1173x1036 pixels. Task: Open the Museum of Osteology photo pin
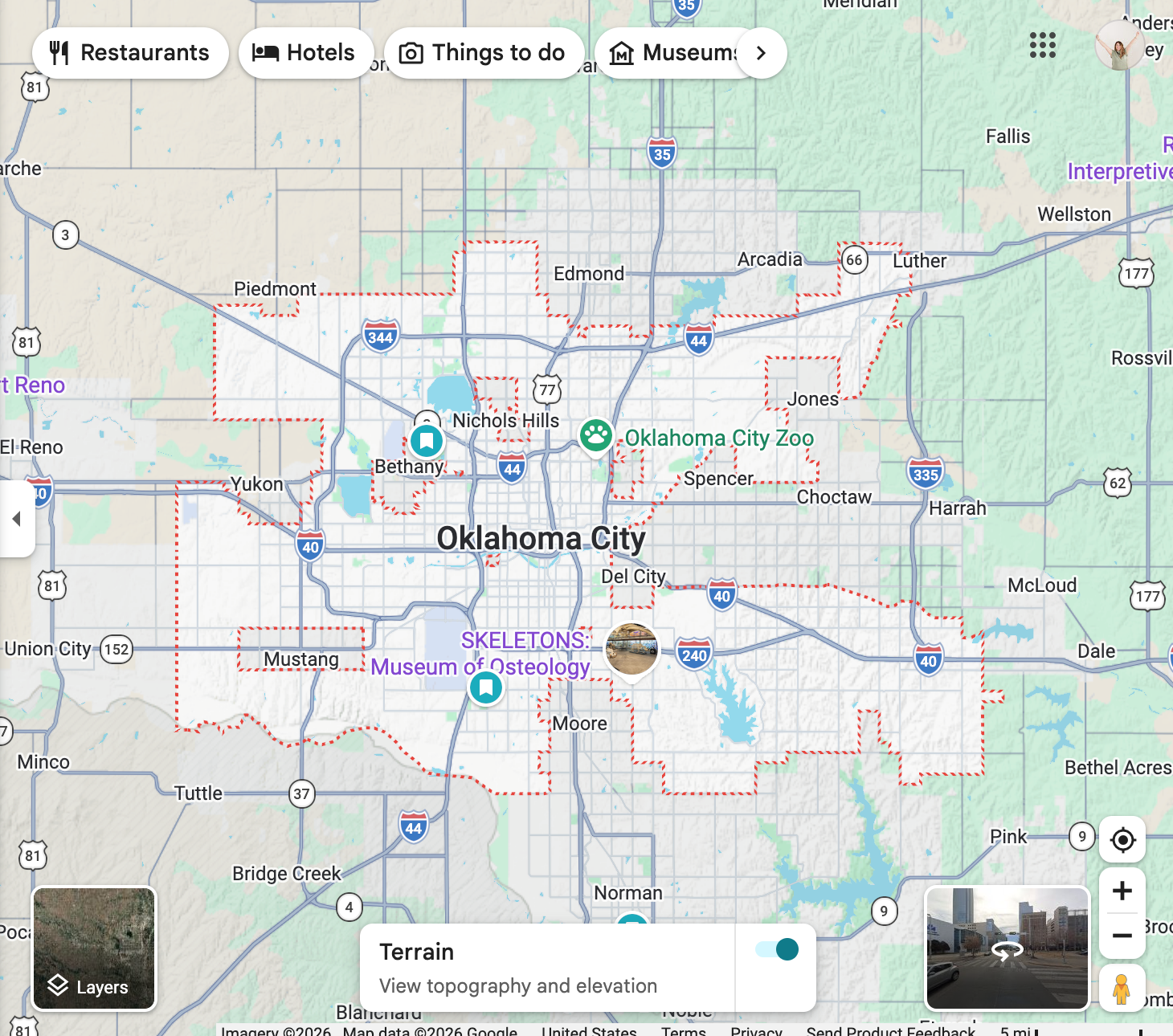632,651
